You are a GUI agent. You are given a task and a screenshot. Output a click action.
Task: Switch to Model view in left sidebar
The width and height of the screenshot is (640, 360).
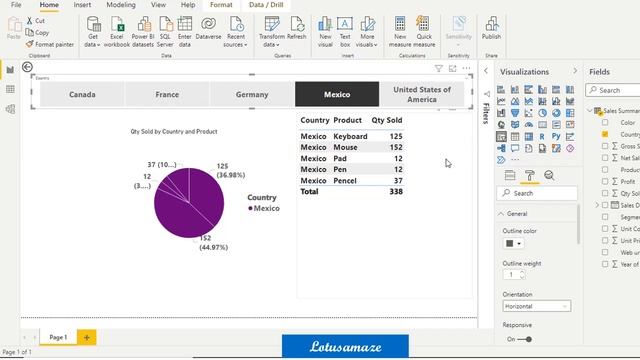[10, 109]
